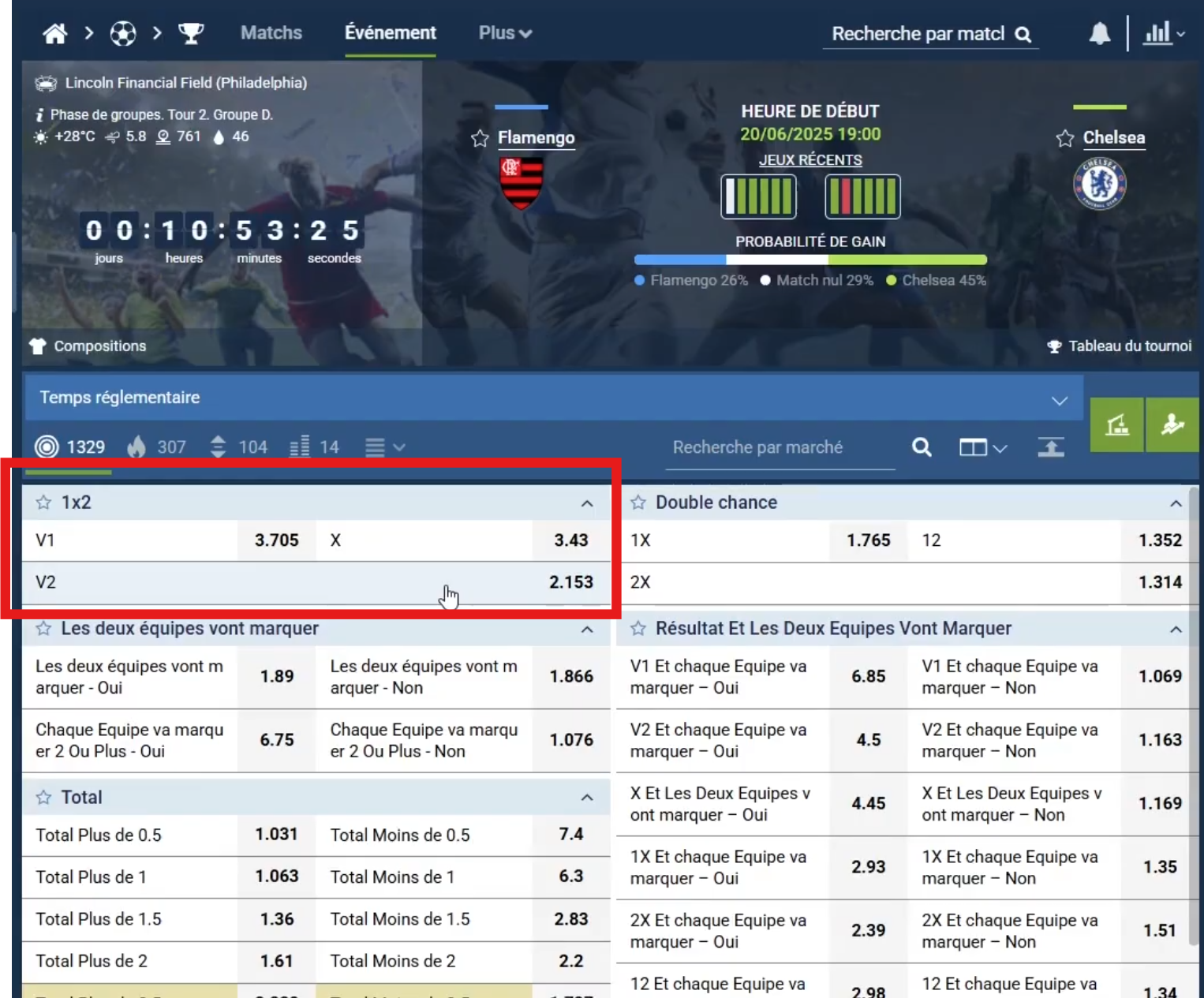Screen dimensions: 1204x998
Task: Focus the Recherche par match field
Action: [918, 34]
